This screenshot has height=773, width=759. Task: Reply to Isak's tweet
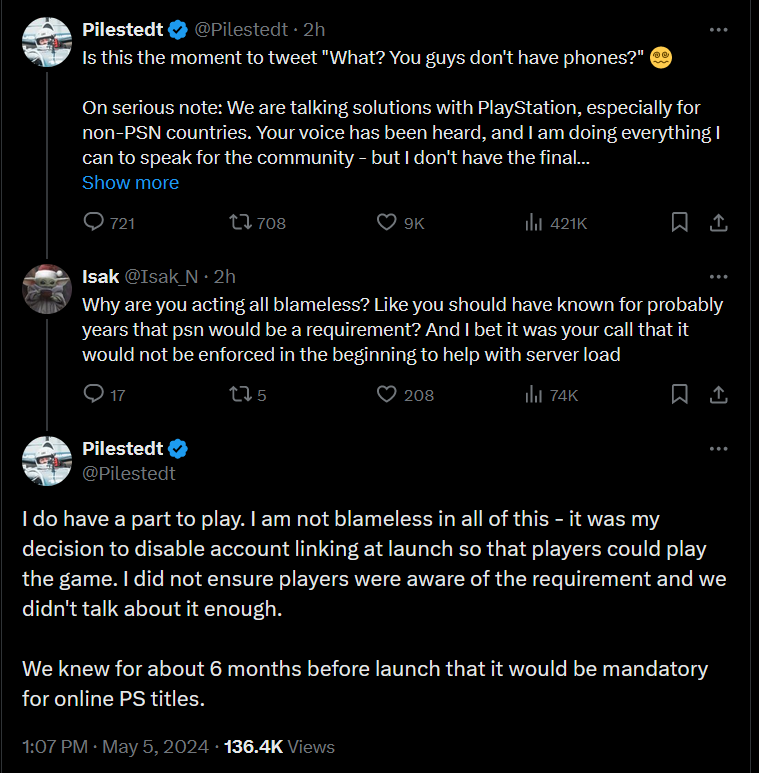(x=93, y=395)
